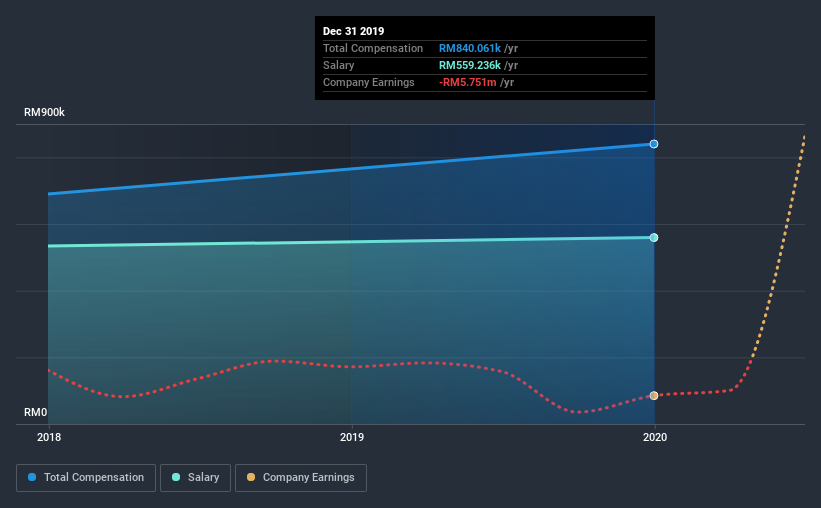This screenshot has height=508, width=821.
Task: Click the RM559.236k salary value
Action: pyautogui.click(x=470, y=65)
